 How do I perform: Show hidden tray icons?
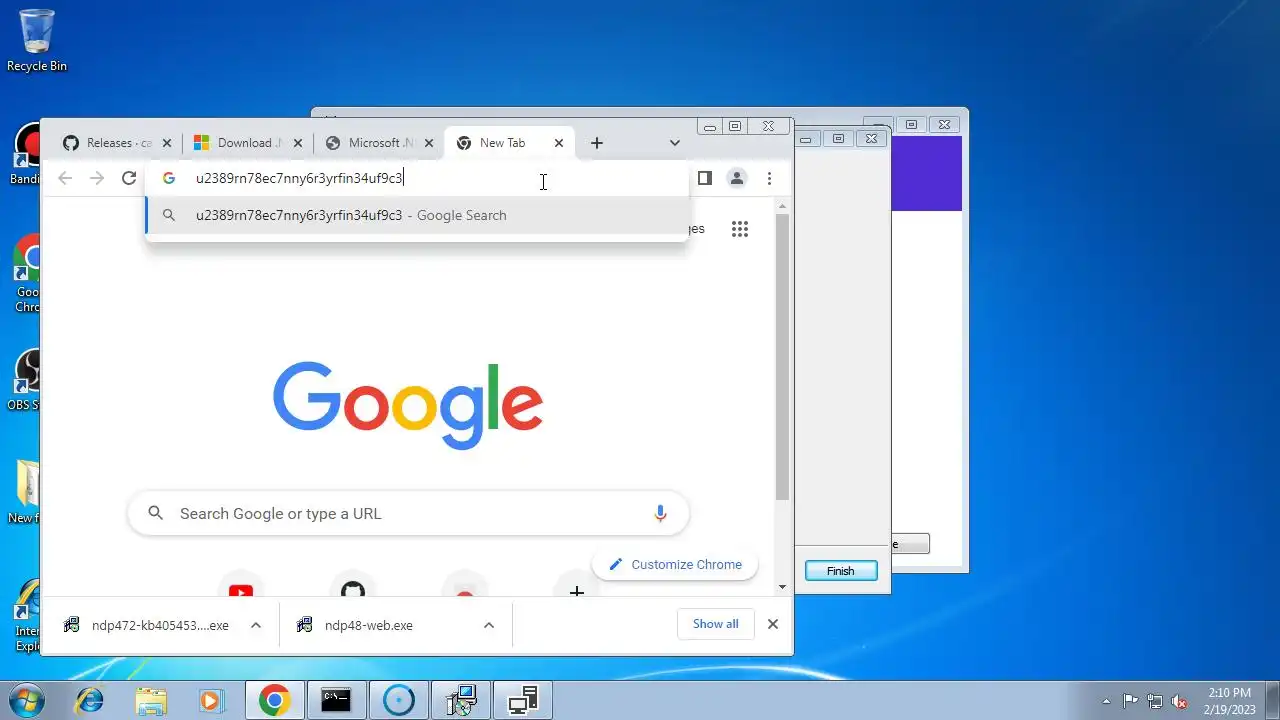(1106, 701)
